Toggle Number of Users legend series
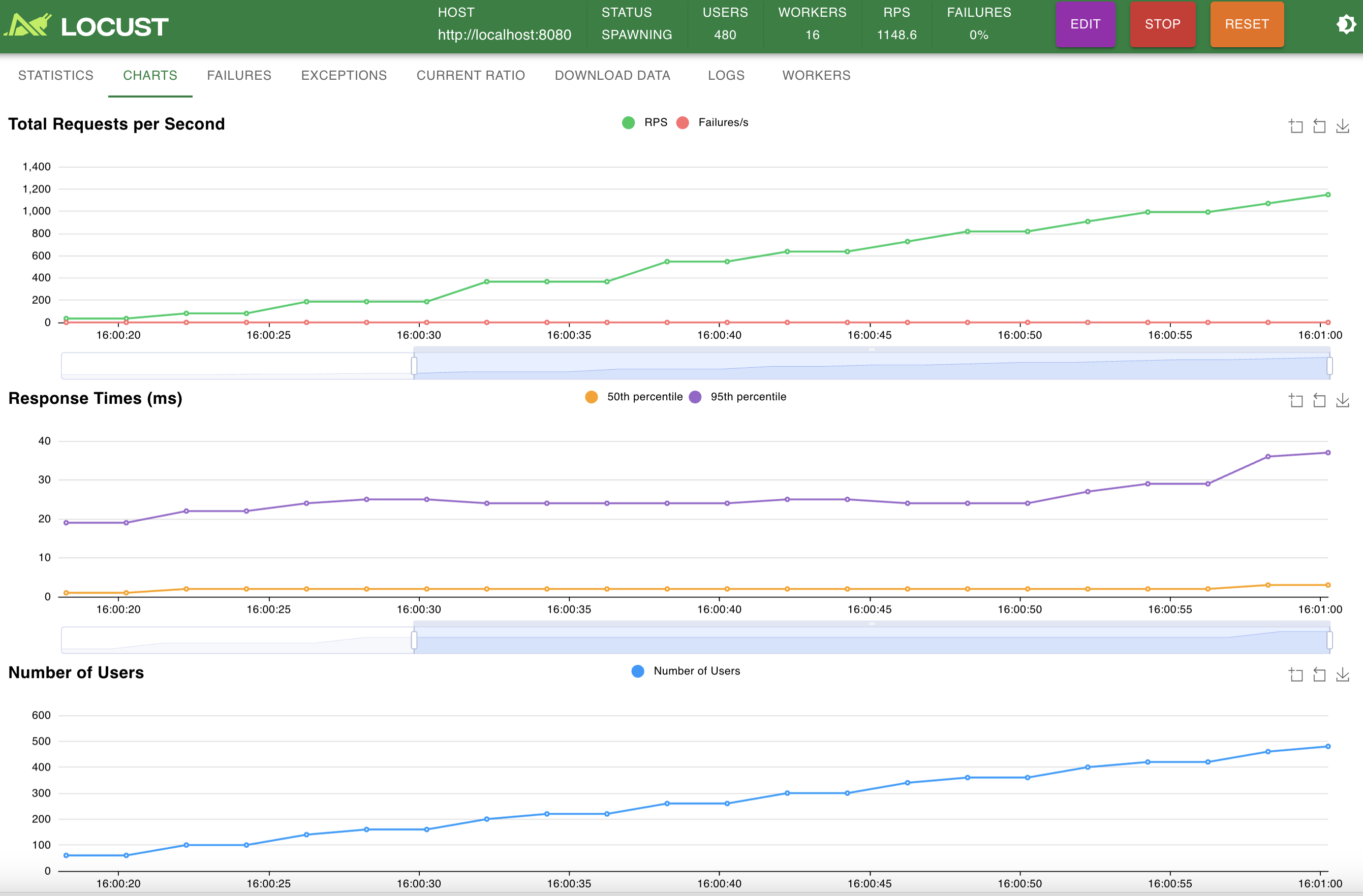 686,671
